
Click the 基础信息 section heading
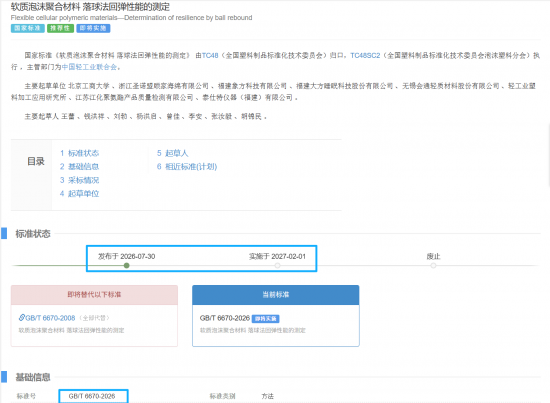click(33, 377)
